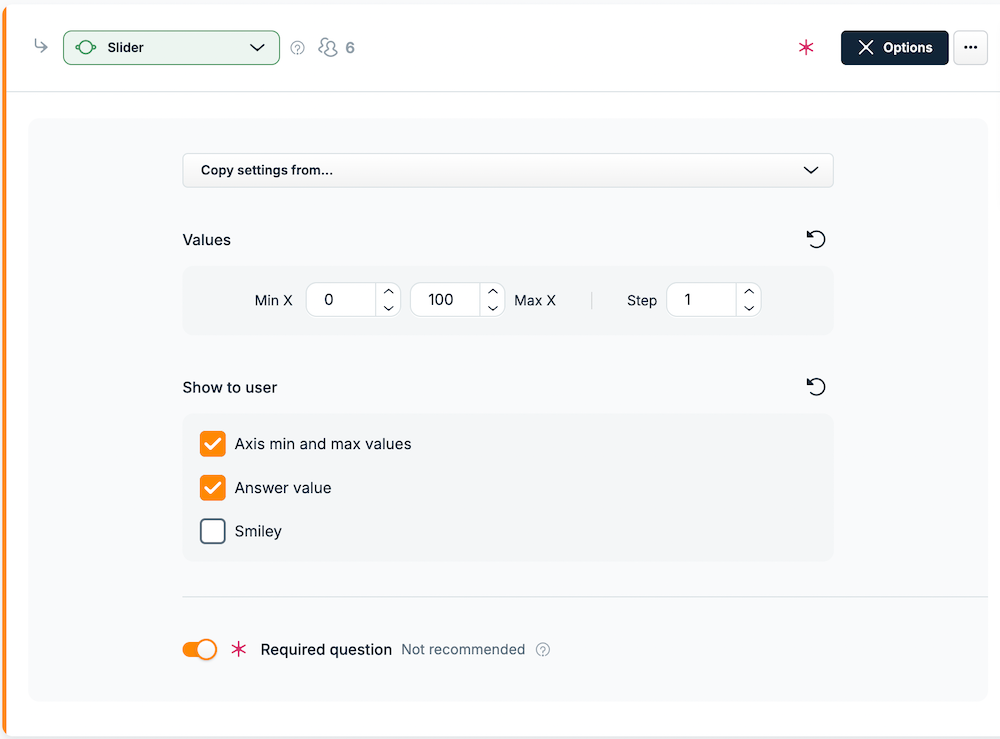The image size is (1000, 739).
Task: Click the green slider icon in dropdown
Action: [x=85, y=47]
